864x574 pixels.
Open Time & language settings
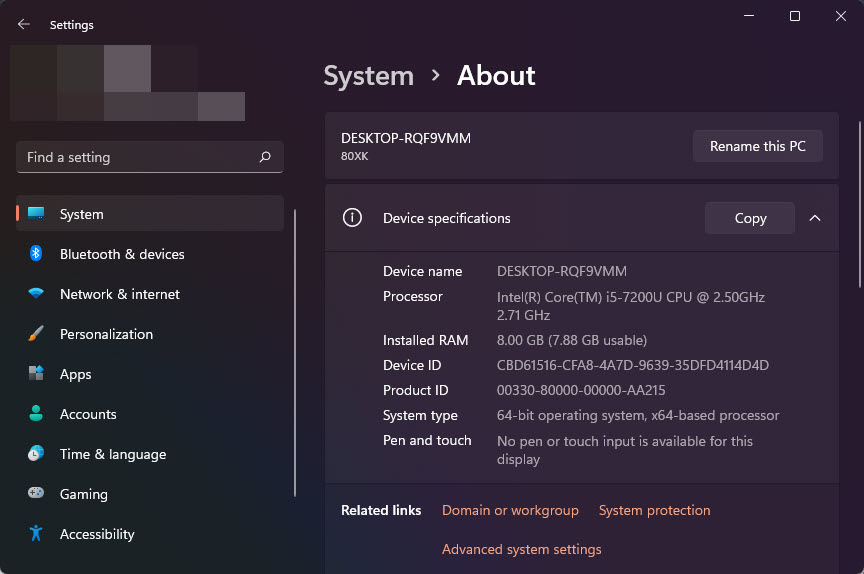coord(150,454)
